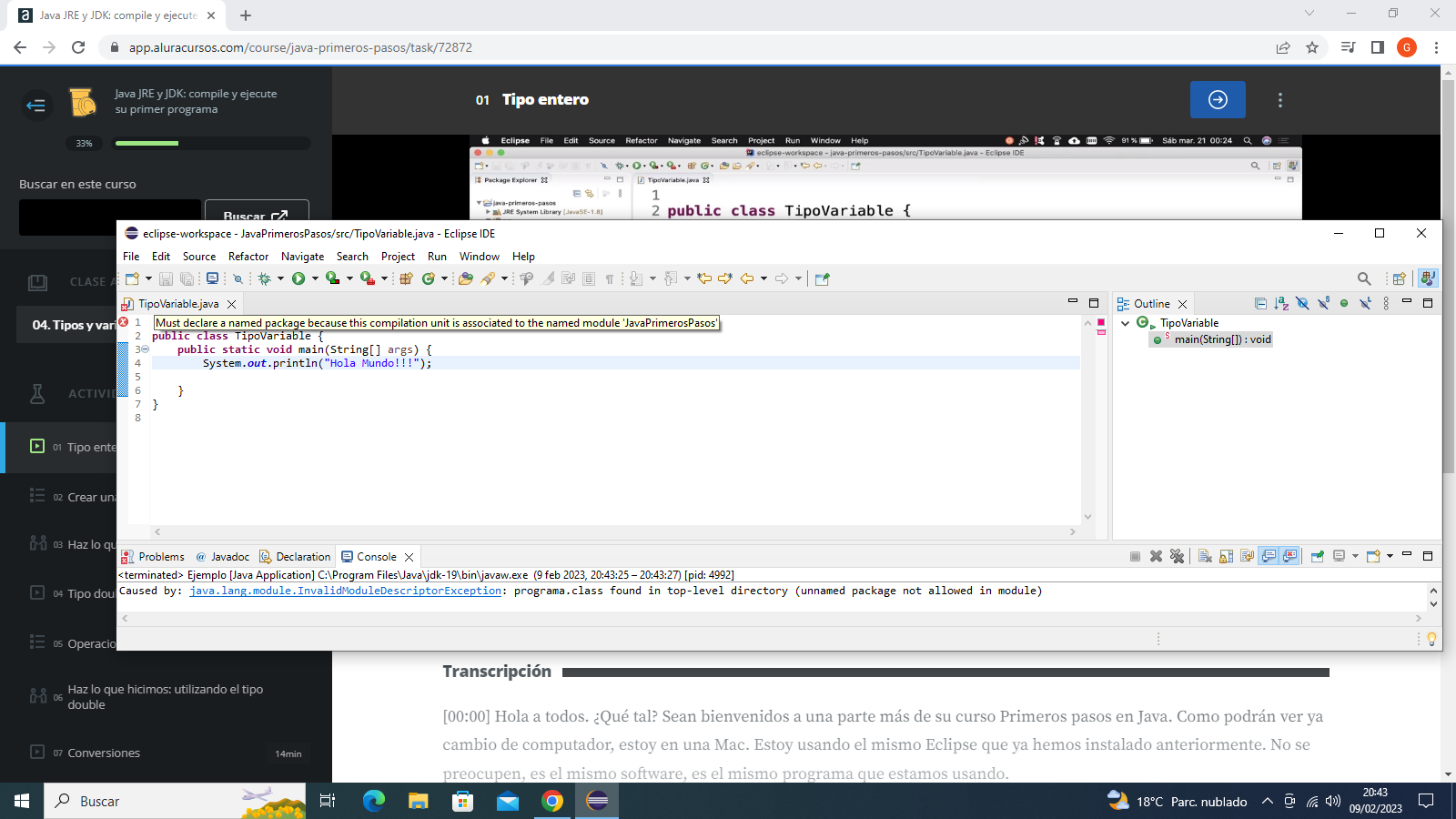Click the New Java Package icon
The image size is (1456, 819).
[x=406, y=278]
